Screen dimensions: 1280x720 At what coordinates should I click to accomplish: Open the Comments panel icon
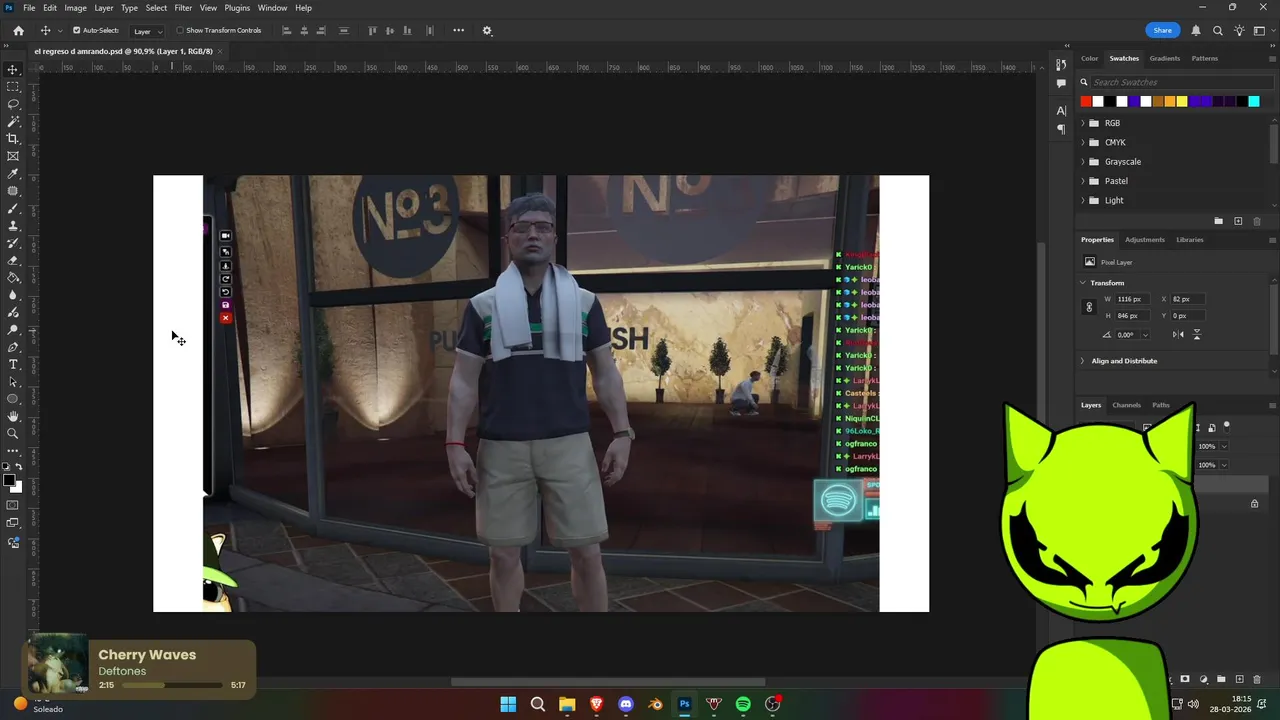[x=1061, y=84]
